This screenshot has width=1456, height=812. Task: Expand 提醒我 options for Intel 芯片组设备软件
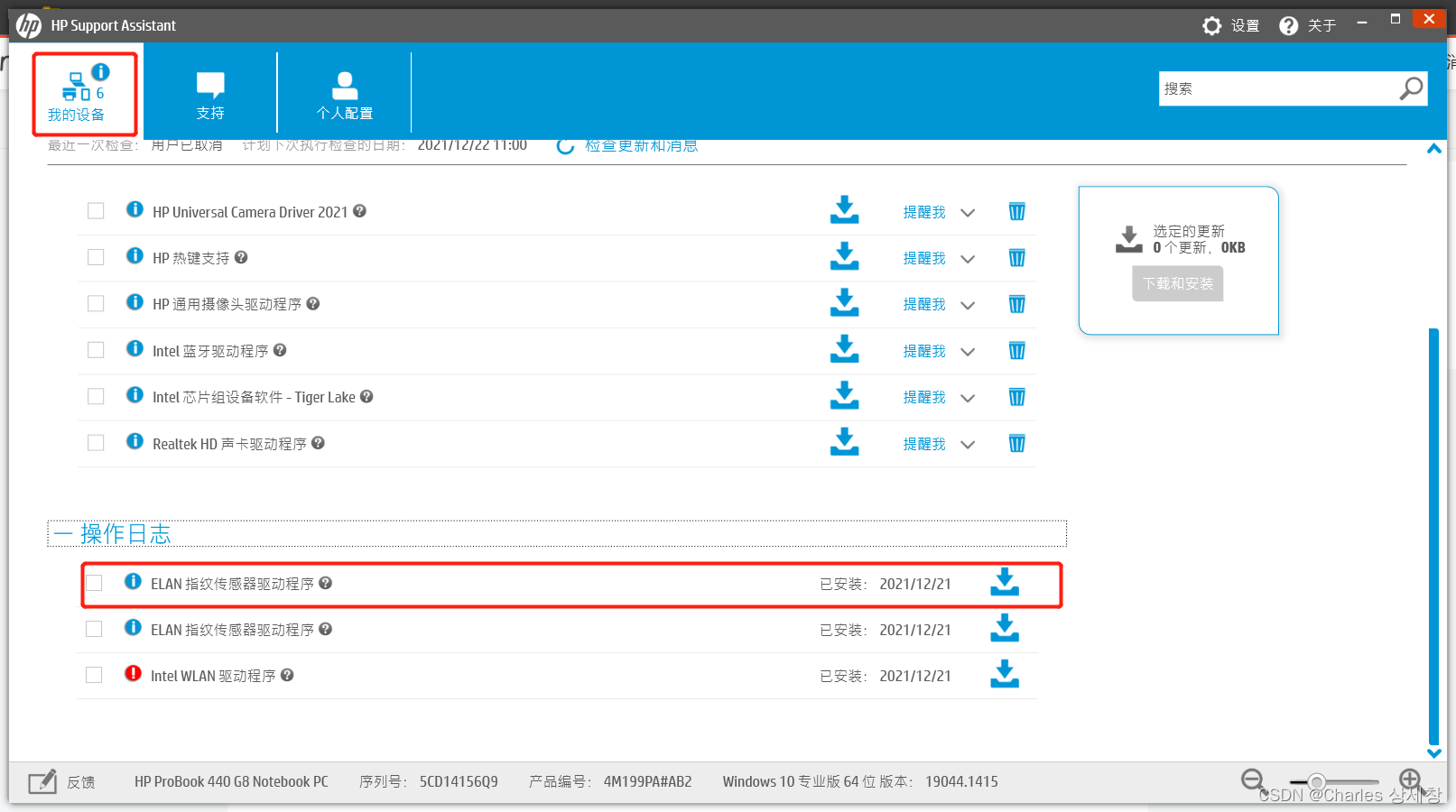pyautogui.click(x=968, y=398)
